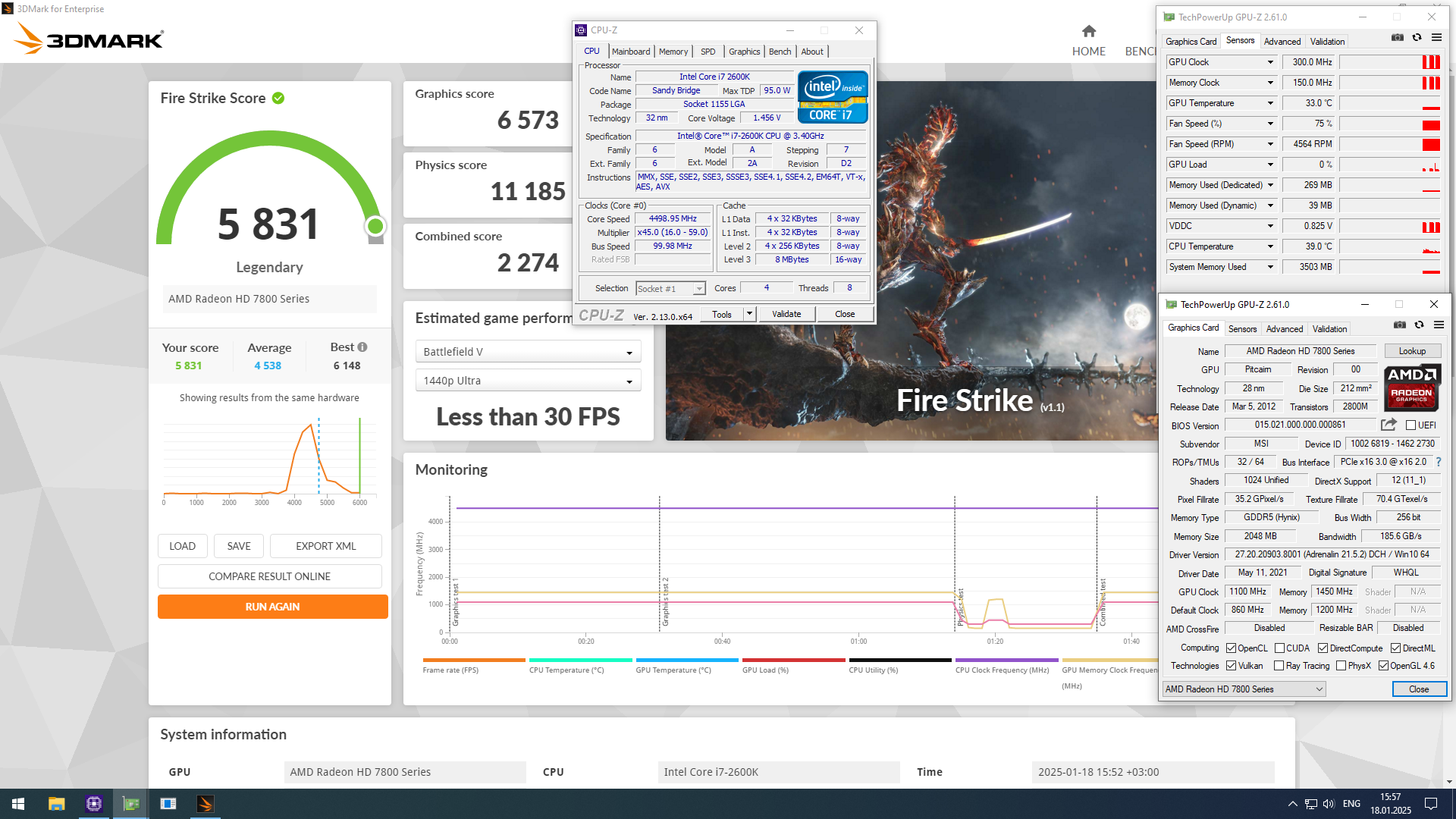Open the GPU selector dropdown in the GPU-Z Graphics Card window
This screenshot has height=819, width=1456.
click(1244, 689)
